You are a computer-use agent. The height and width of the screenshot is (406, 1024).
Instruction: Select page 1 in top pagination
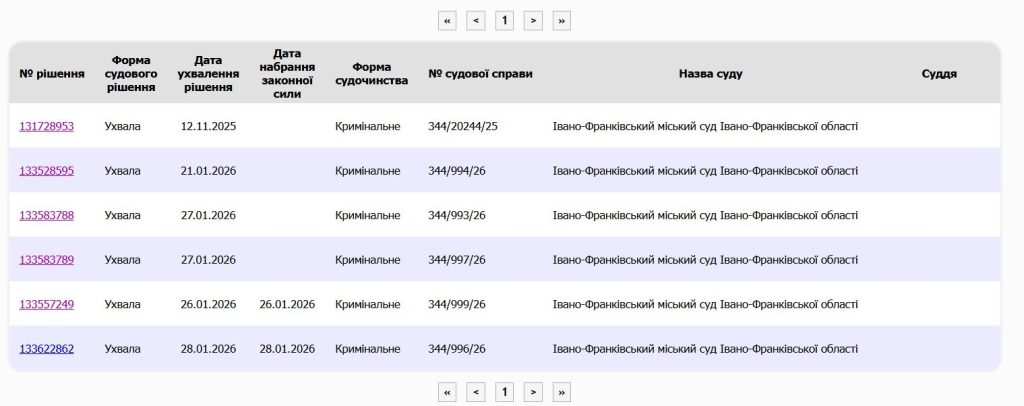505,20
